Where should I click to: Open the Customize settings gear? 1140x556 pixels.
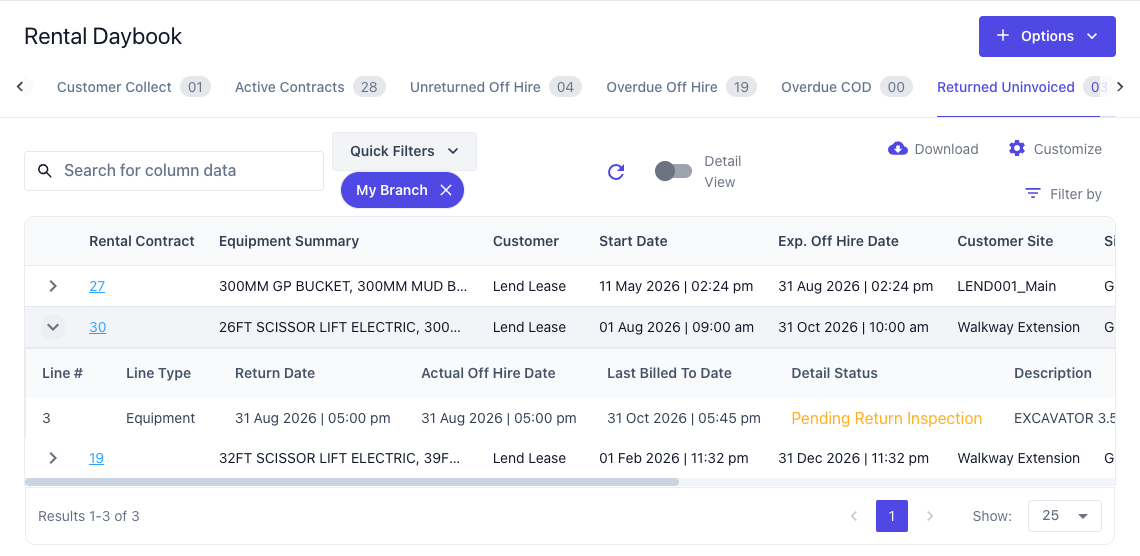(1055, 149)
